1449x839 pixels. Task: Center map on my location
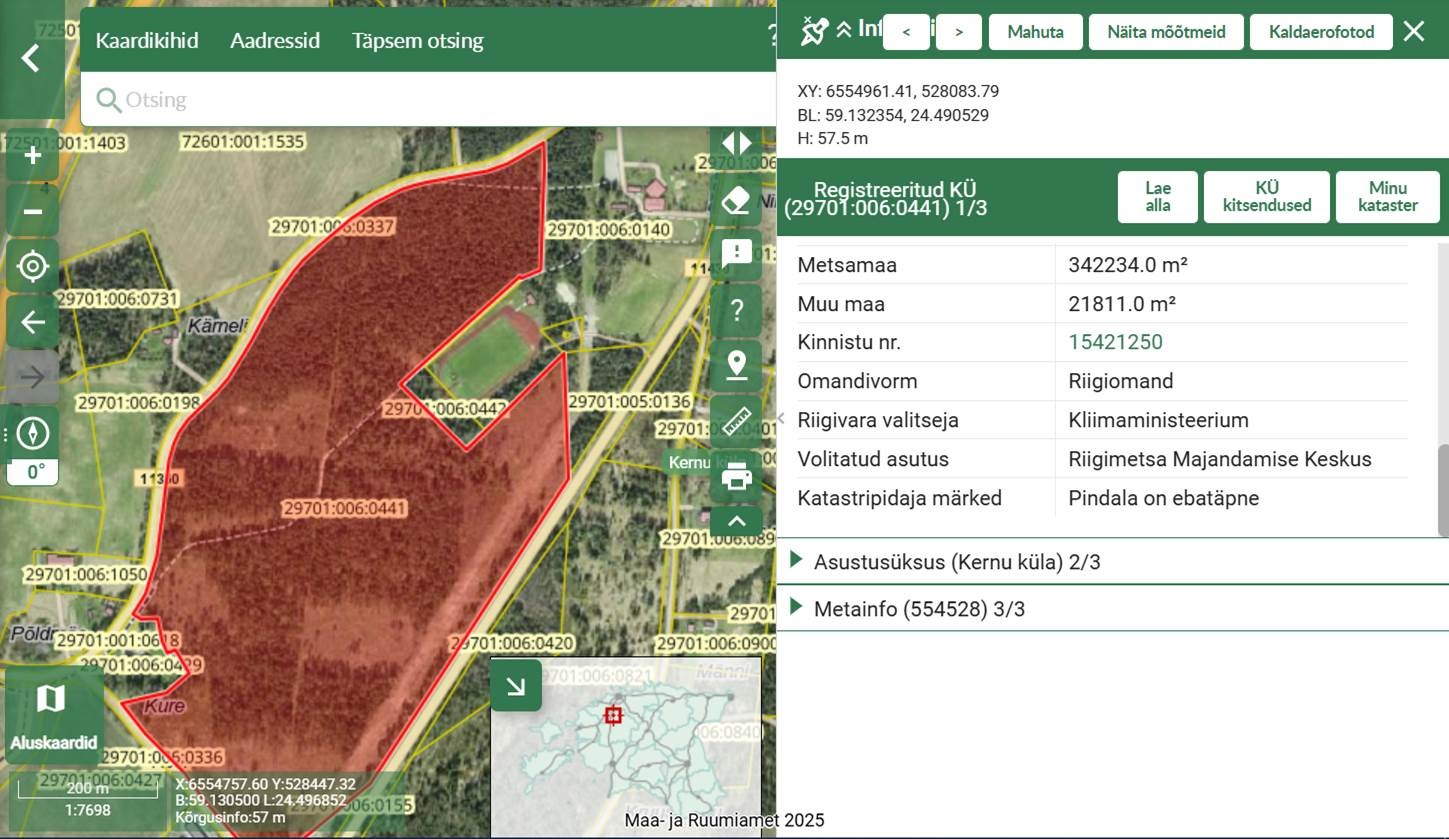pyautogui.click(x=33, y=266)
